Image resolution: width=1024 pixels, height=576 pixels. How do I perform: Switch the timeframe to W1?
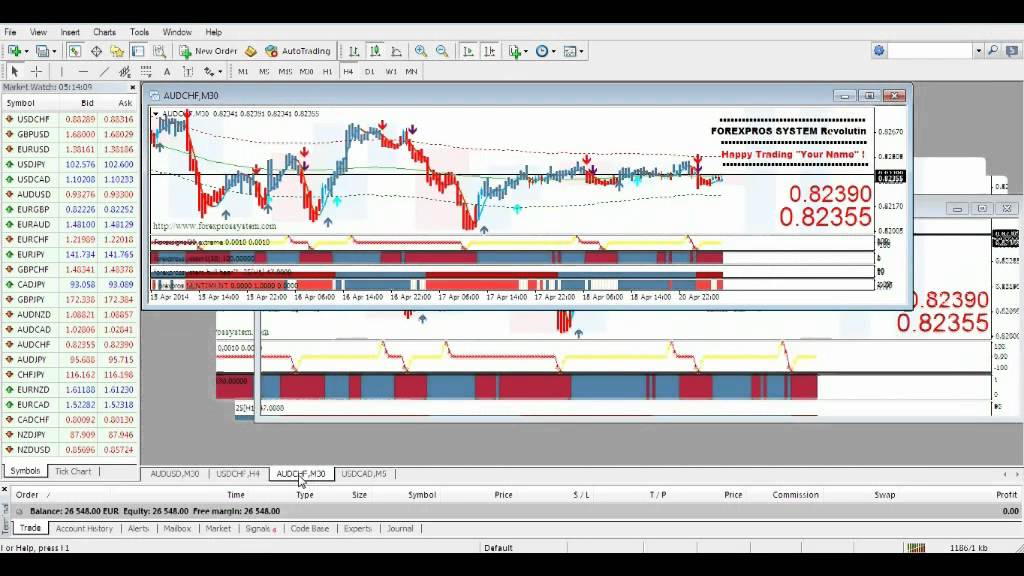[391, 71]
